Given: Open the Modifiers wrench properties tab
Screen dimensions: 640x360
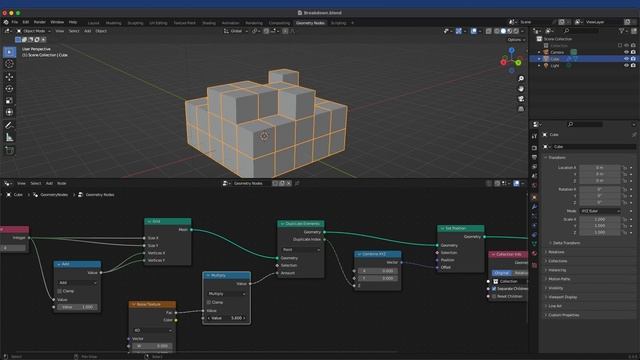Looking at the screenshot, I should (x=534, y=207).
